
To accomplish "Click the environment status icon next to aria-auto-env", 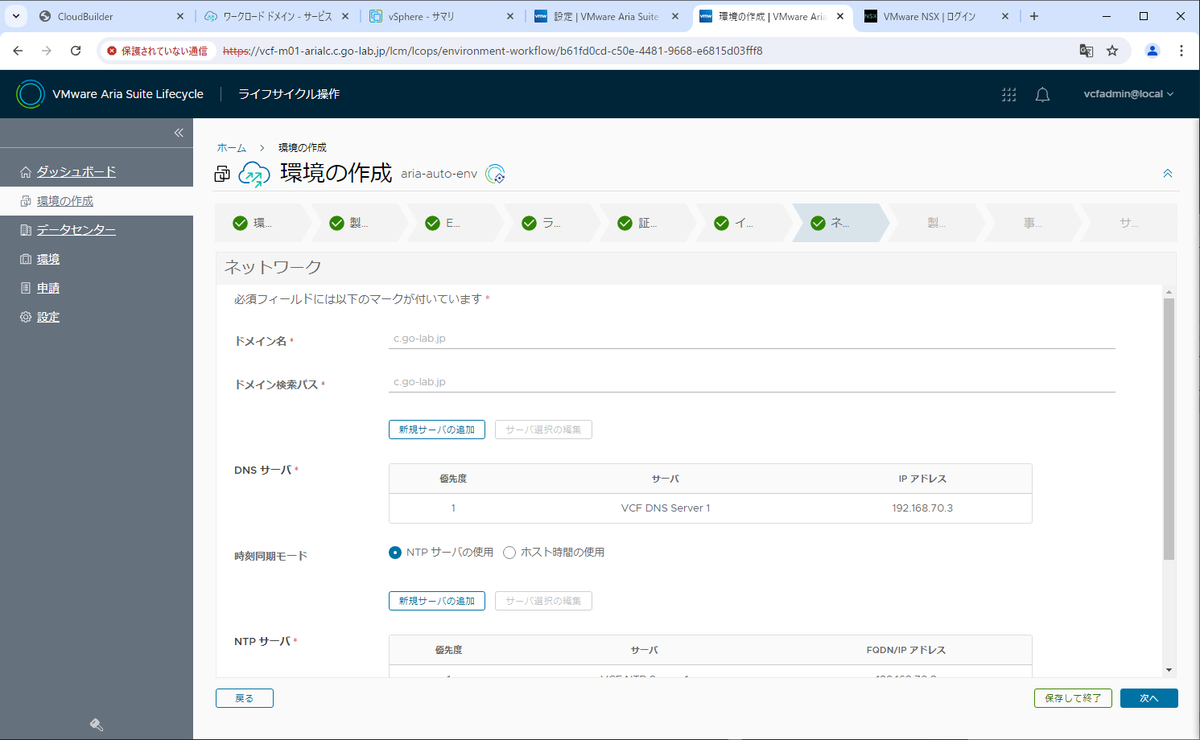I will 495,174.
